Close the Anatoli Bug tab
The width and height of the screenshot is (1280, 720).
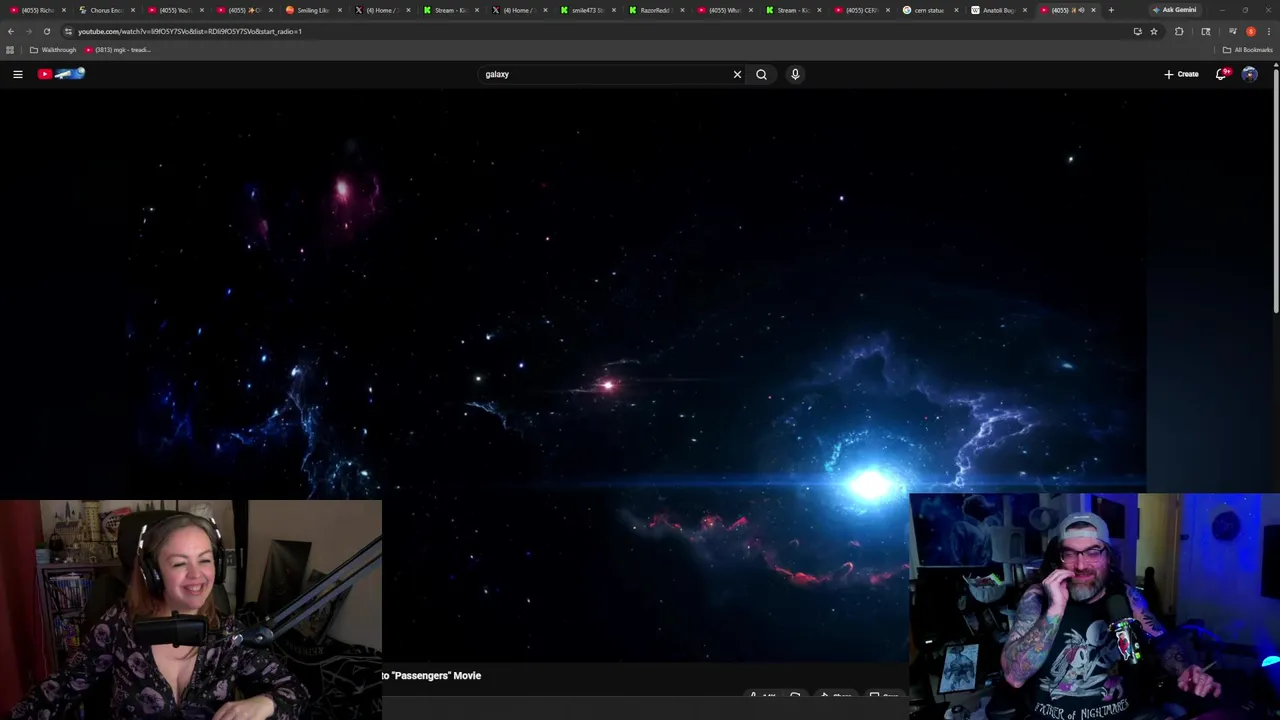pyautogui.click(x=1025, y=10)
